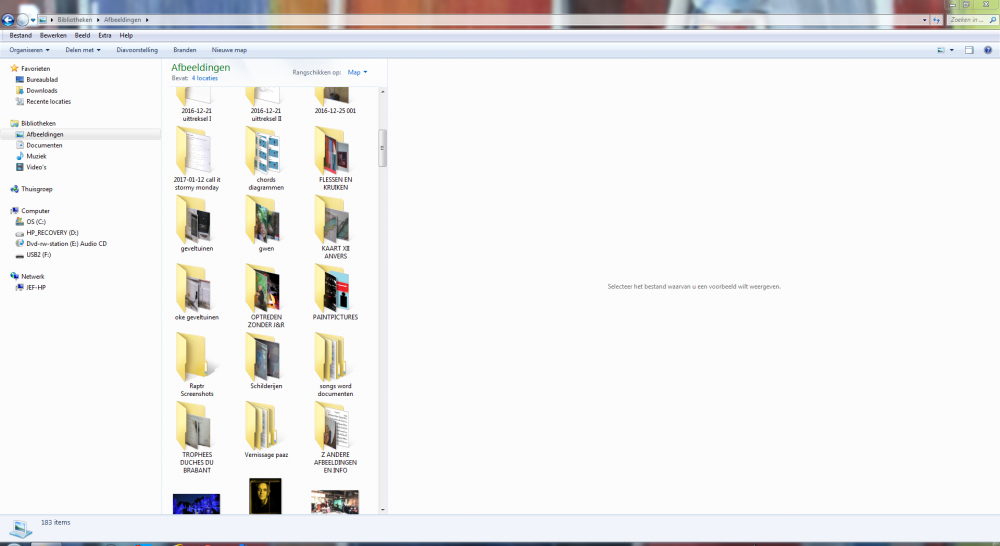Open the Extra menu
This screenshot has width=1000, height=546.
pyautogui.click(x=105, y=36)
